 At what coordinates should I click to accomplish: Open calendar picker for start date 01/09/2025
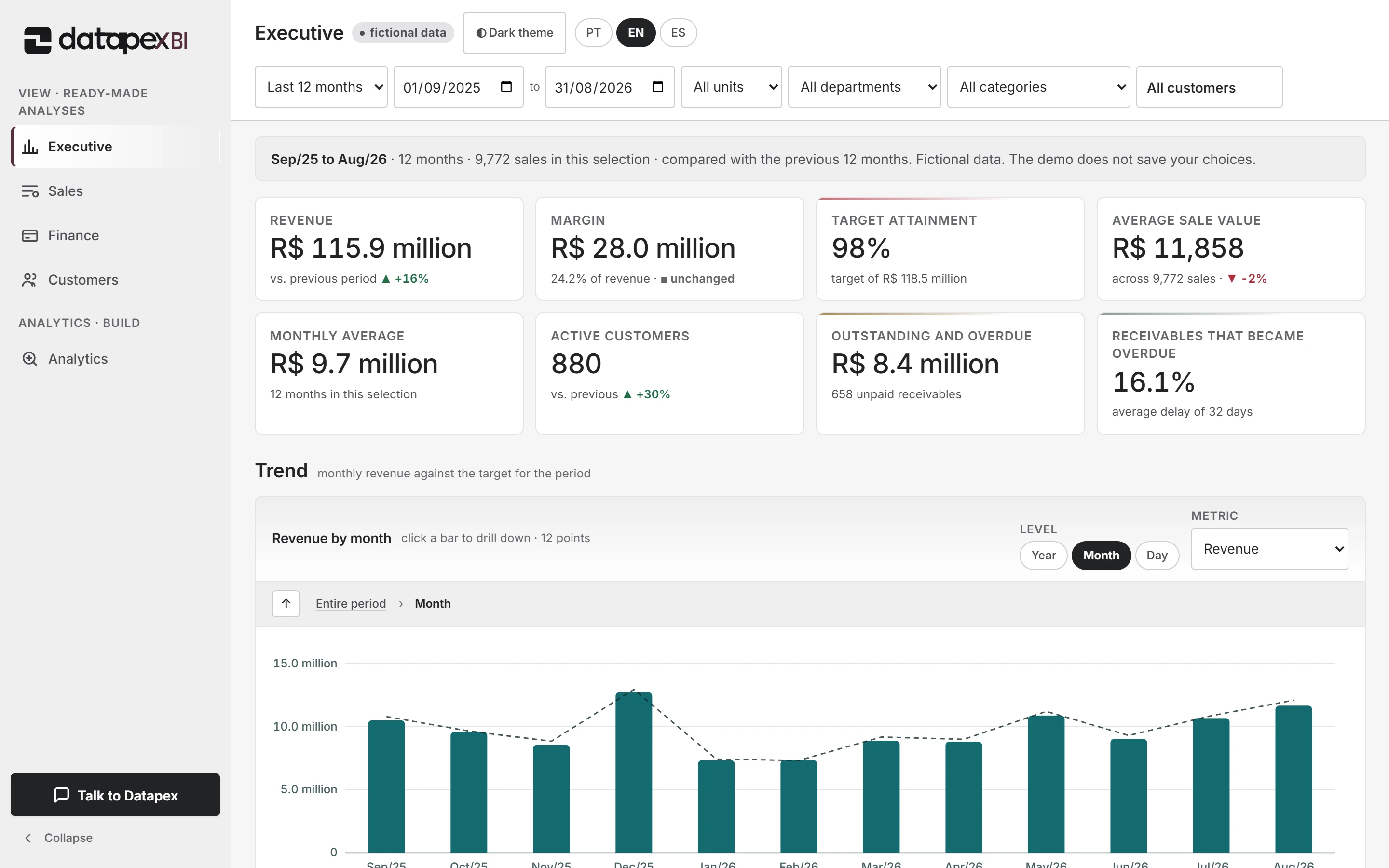pos(506,87)
